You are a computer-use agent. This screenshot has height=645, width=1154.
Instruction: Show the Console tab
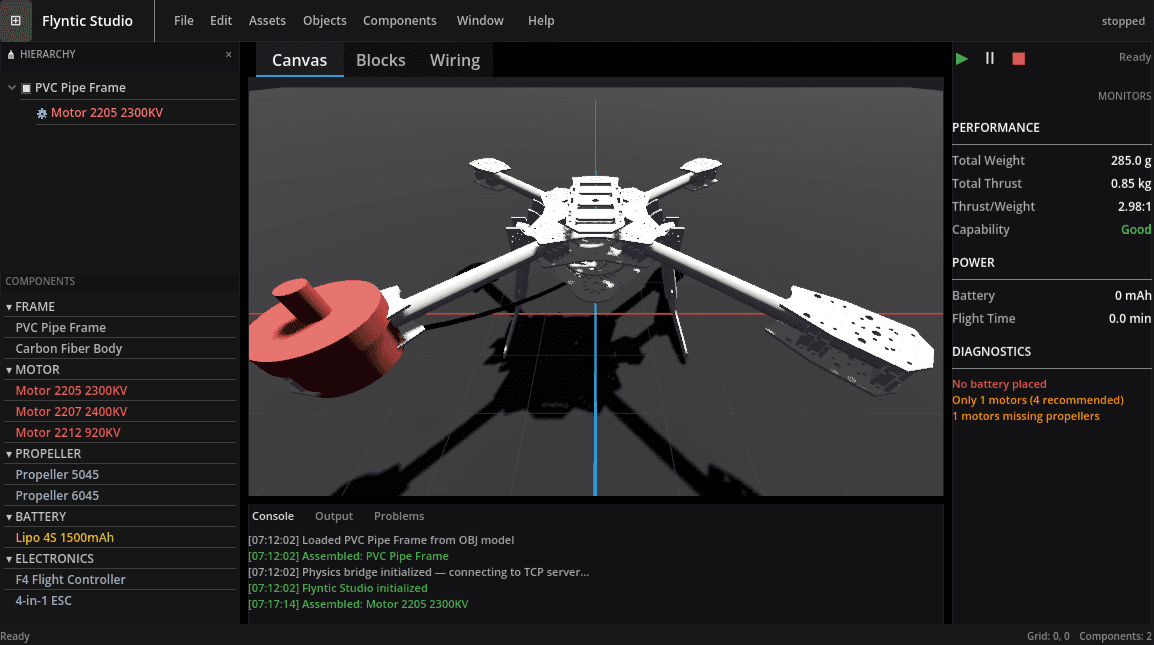[273, 516]
